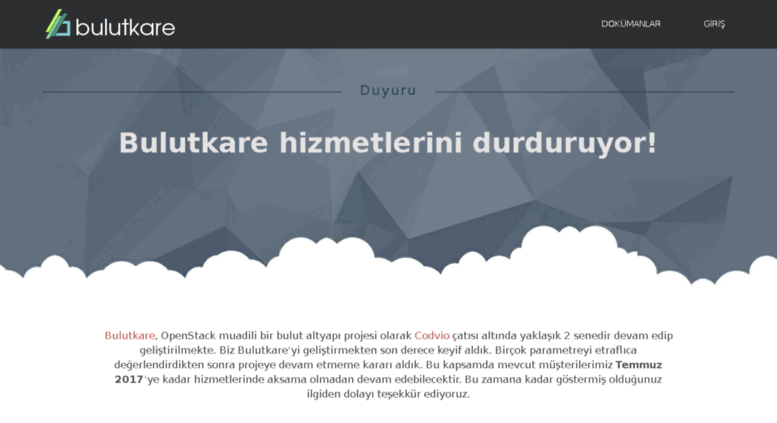Screen dimensions: 777x423
Task: Follow the red Bulutkare link in paragraph
Action: pos(130,336)
